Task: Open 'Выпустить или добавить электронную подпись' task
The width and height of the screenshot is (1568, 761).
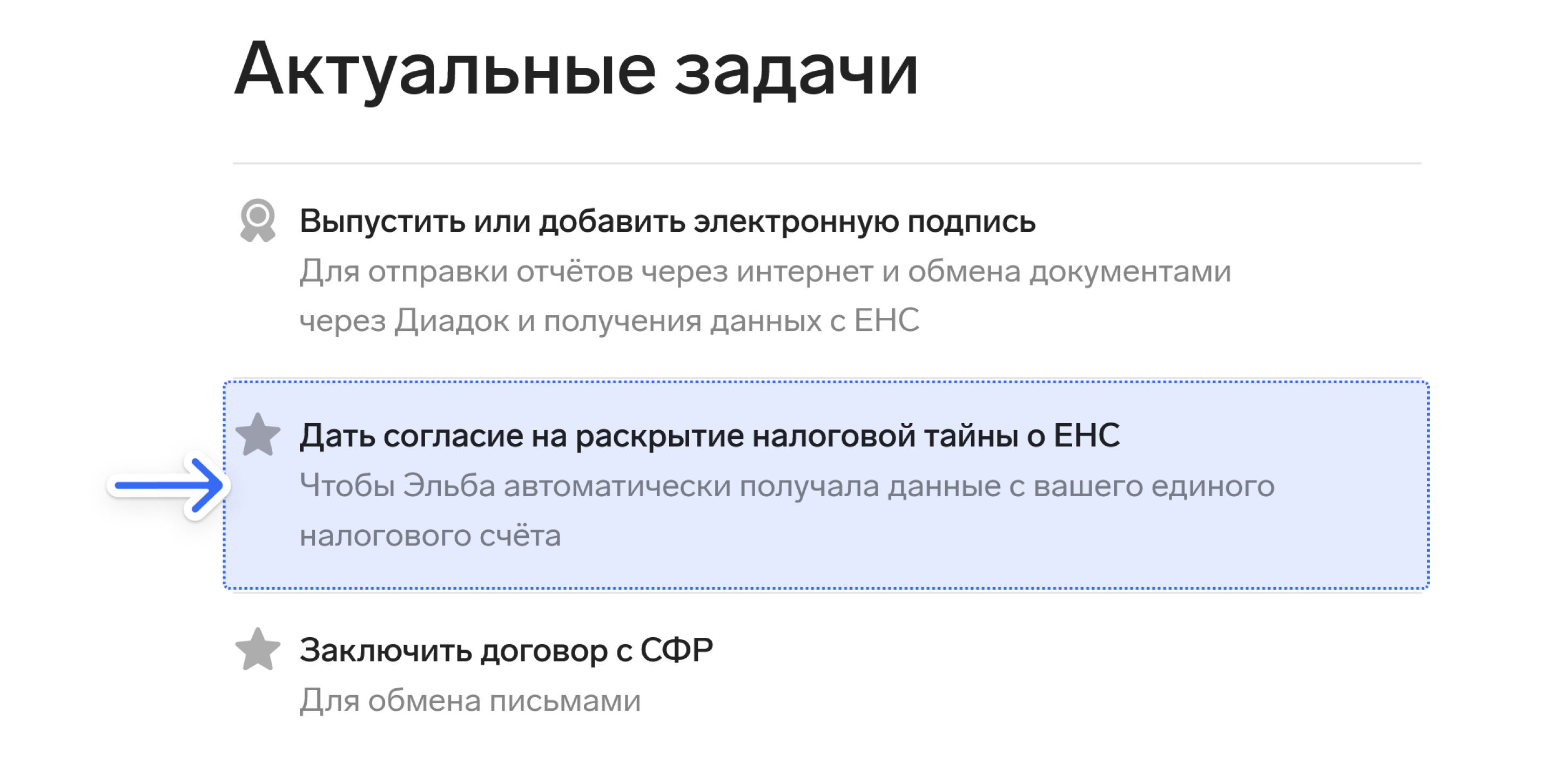Action: (x=667, y=221)
